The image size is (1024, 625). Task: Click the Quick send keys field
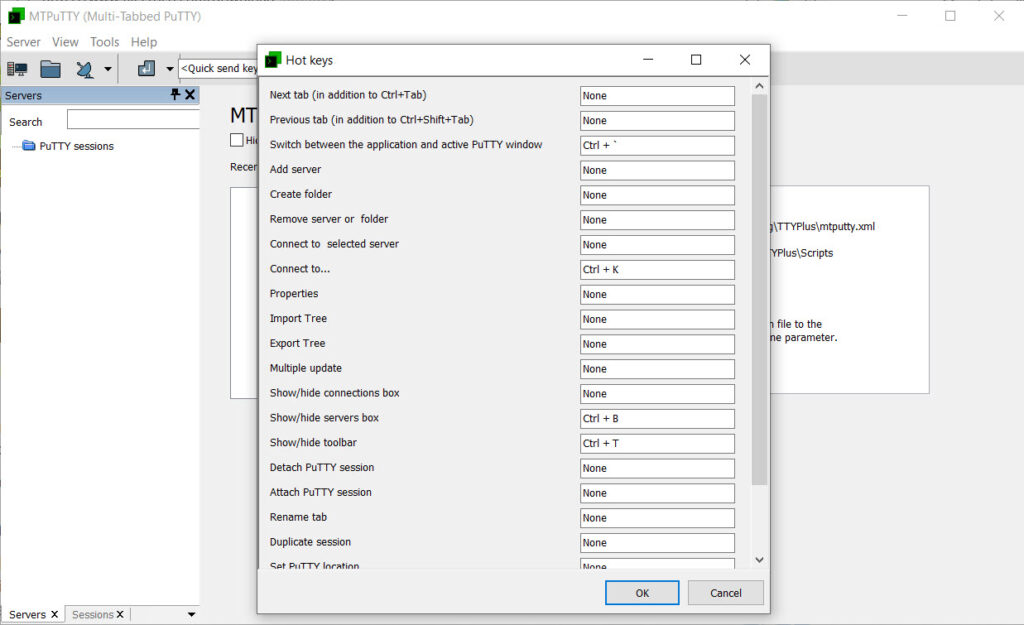click(x=218, y=69)
